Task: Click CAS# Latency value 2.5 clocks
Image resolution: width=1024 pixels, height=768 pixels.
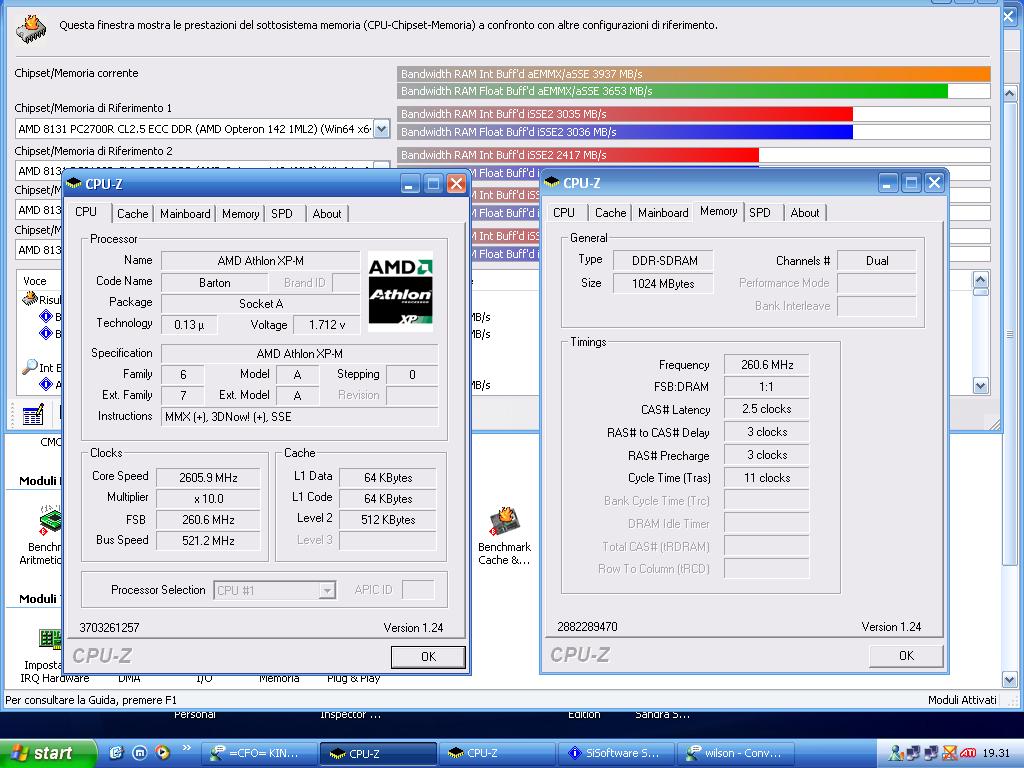Action: coord(767,409)
